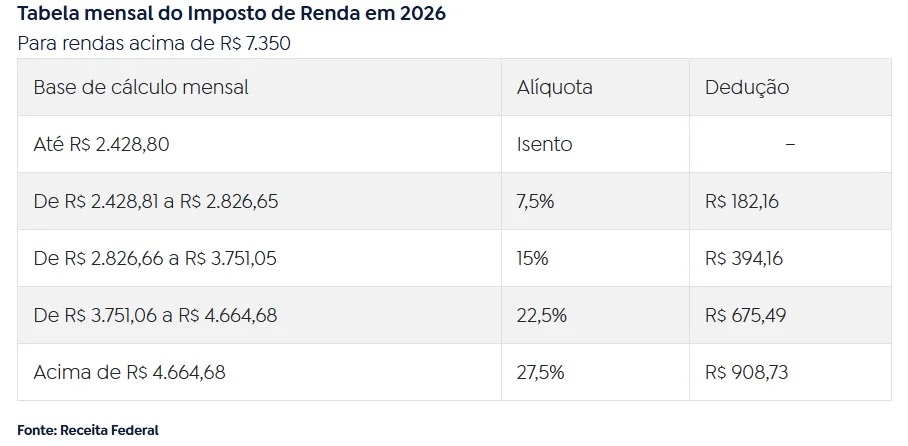
Task: Select the 'Alíquota' column header
Action: [x=554, y=87]
